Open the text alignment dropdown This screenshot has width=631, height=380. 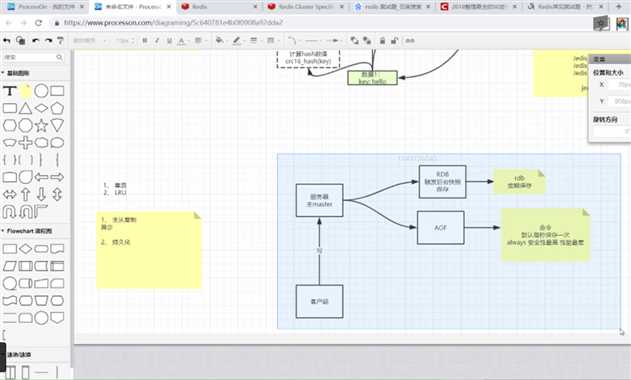pyautogui.click(x=200, y=41)
